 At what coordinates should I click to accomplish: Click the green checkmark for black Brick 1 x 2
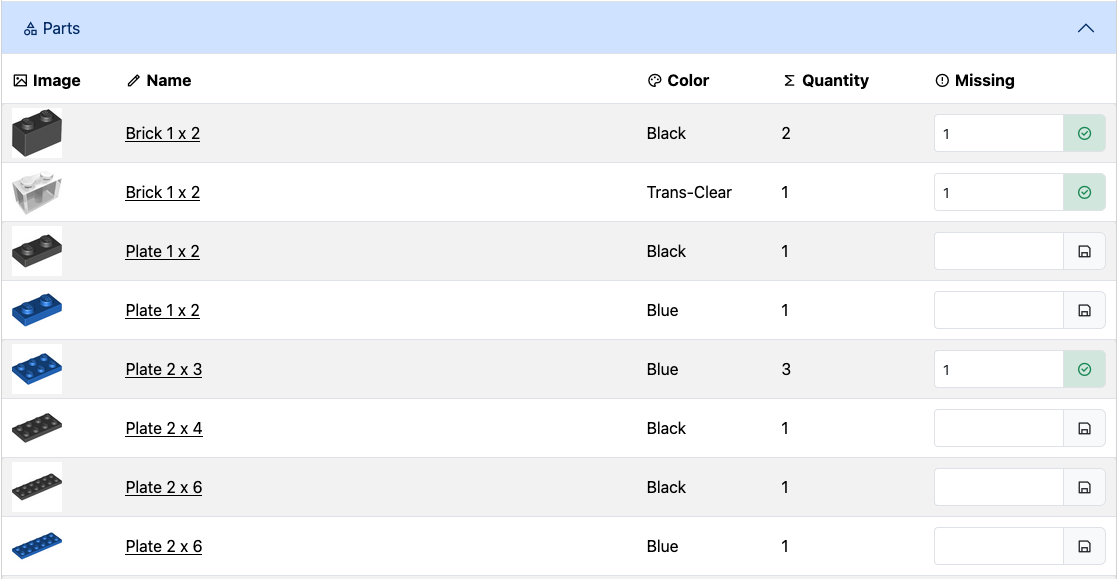tap(1084, 134)
